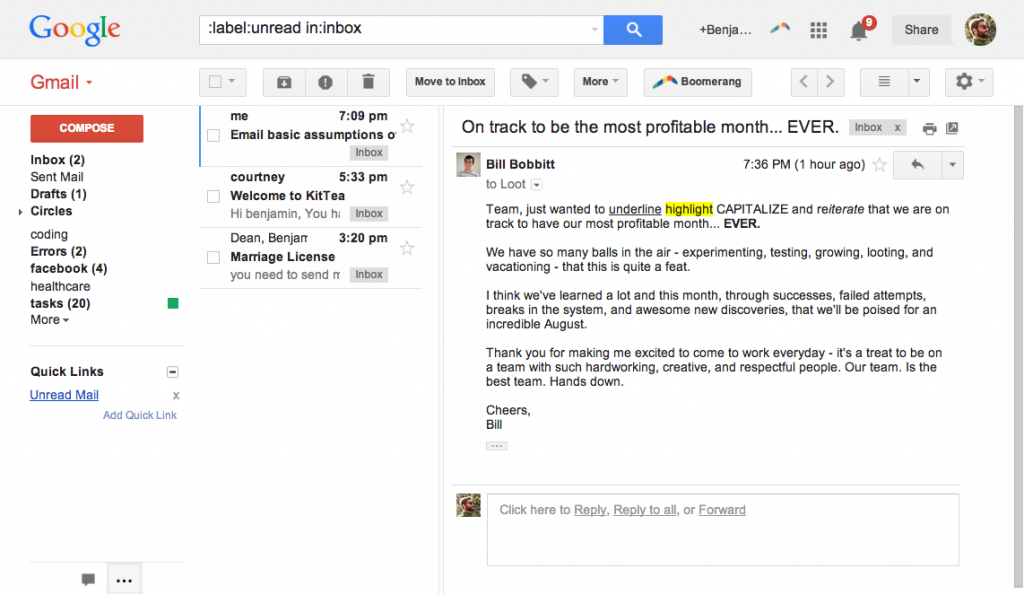Screen dimensions: 1024x594
Task: Star the Marriage License message
Action: point(407,248)
